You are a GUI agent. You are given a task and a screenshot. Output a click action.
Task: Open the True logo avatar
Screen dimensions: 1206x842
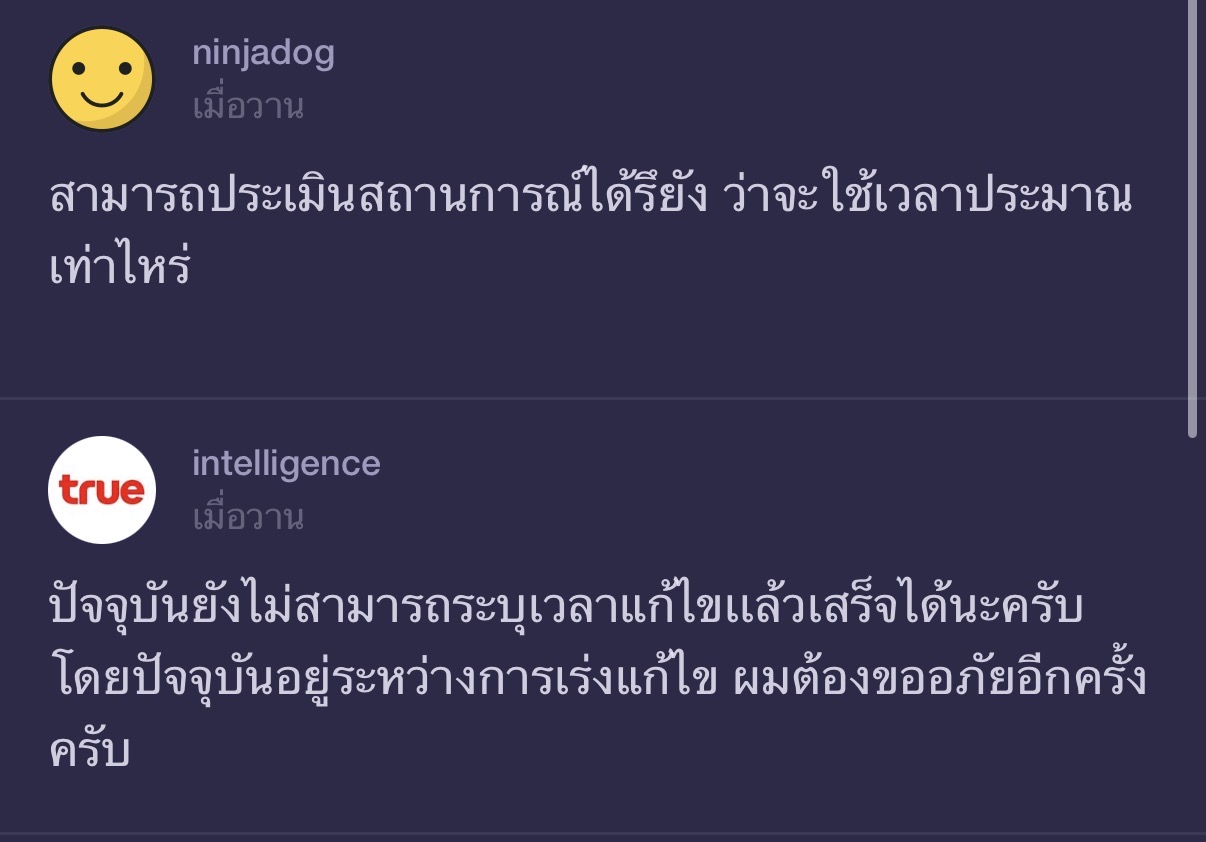click(x=102, y=490)
